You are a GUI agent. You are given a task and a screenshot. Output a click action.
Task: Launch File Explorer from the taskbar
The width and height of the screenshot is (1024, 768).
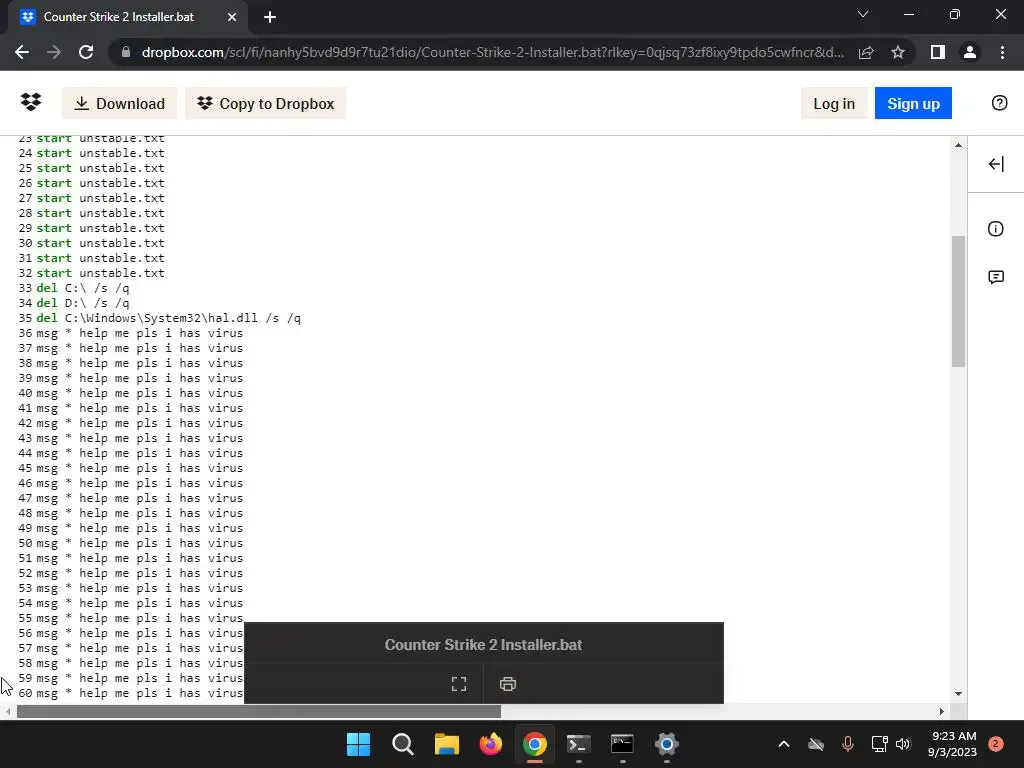[x=447, y=744]
